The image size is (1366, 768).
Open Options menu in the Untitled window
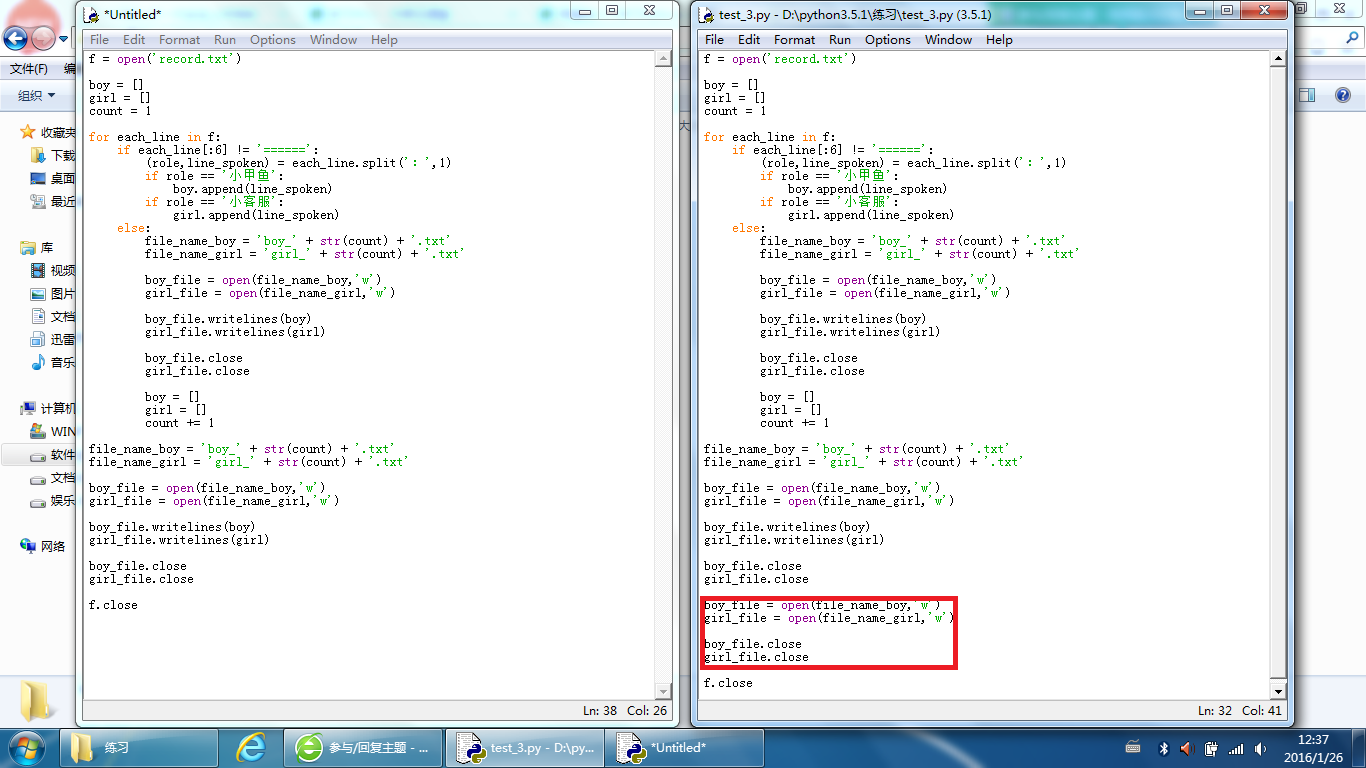tap(272, 40)
